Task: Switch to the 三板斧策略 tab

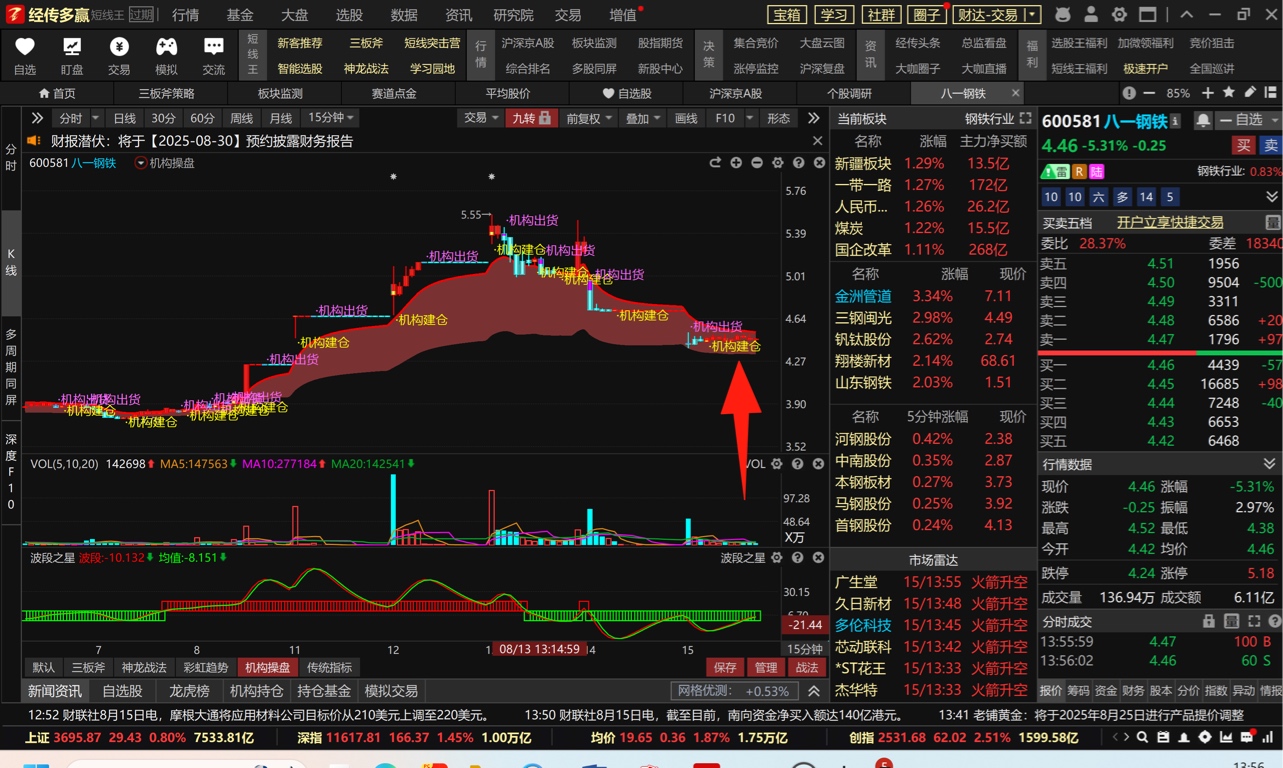Action: pyautogui.click(x=167, y=93)
